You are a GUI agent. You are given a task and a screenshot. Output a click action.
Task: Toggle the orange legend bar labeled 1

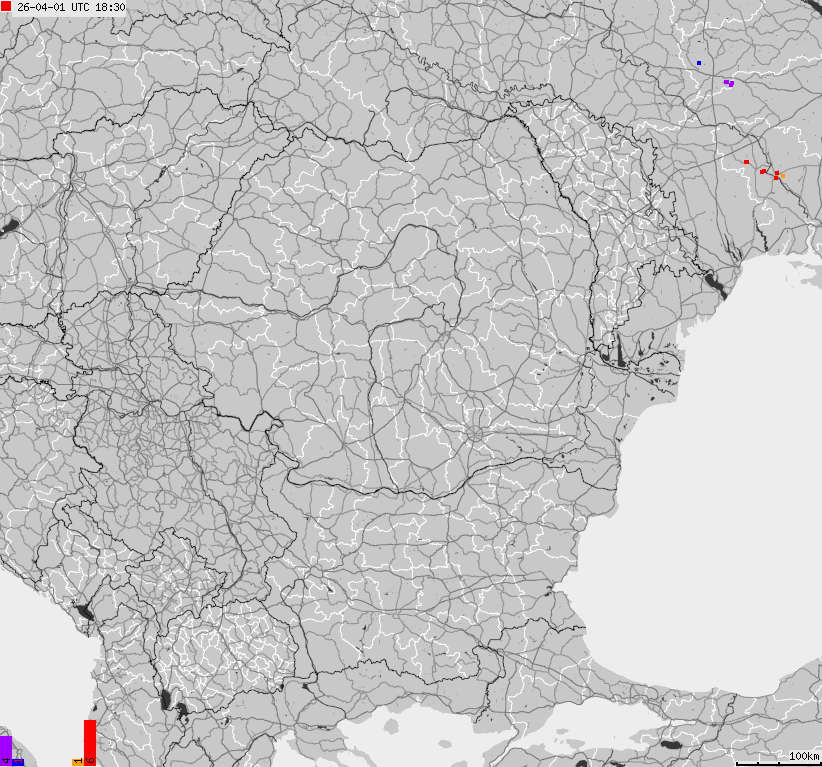[77, 761]
